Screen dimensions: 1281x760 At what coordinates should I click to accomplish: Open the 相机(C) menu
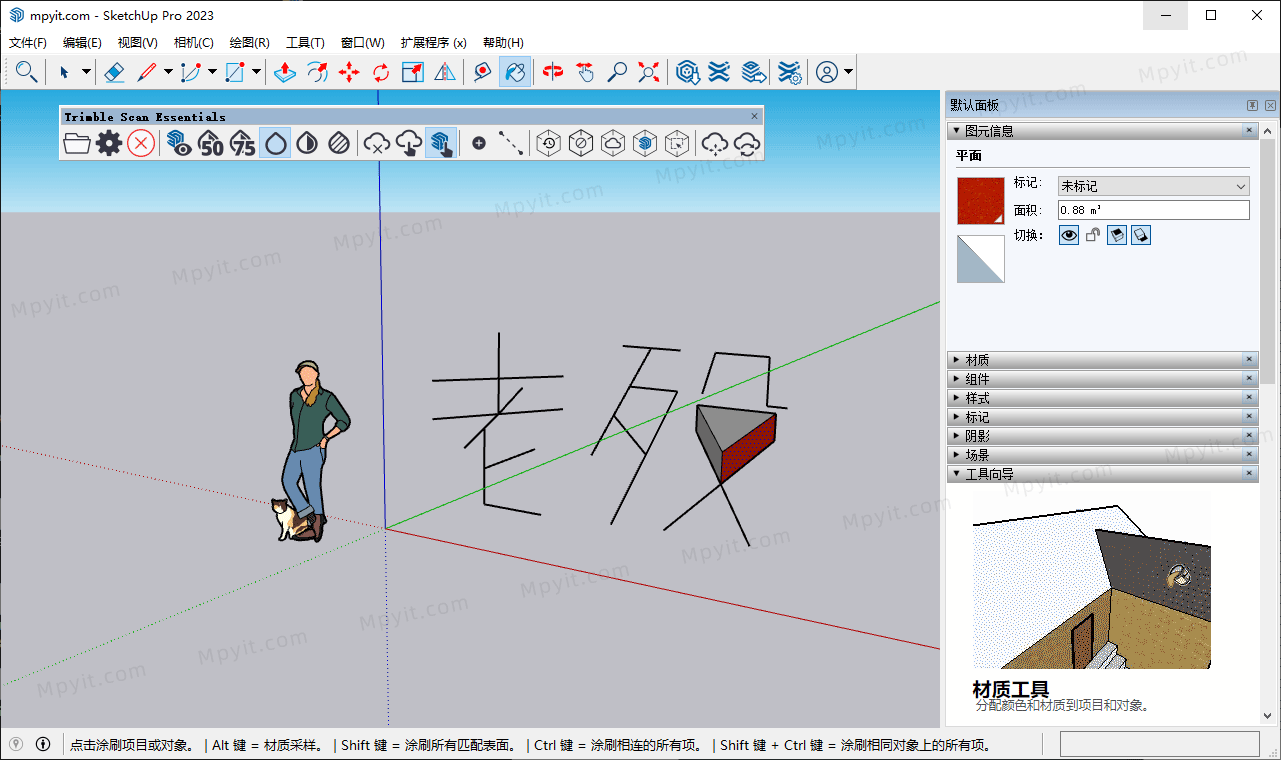194,43
